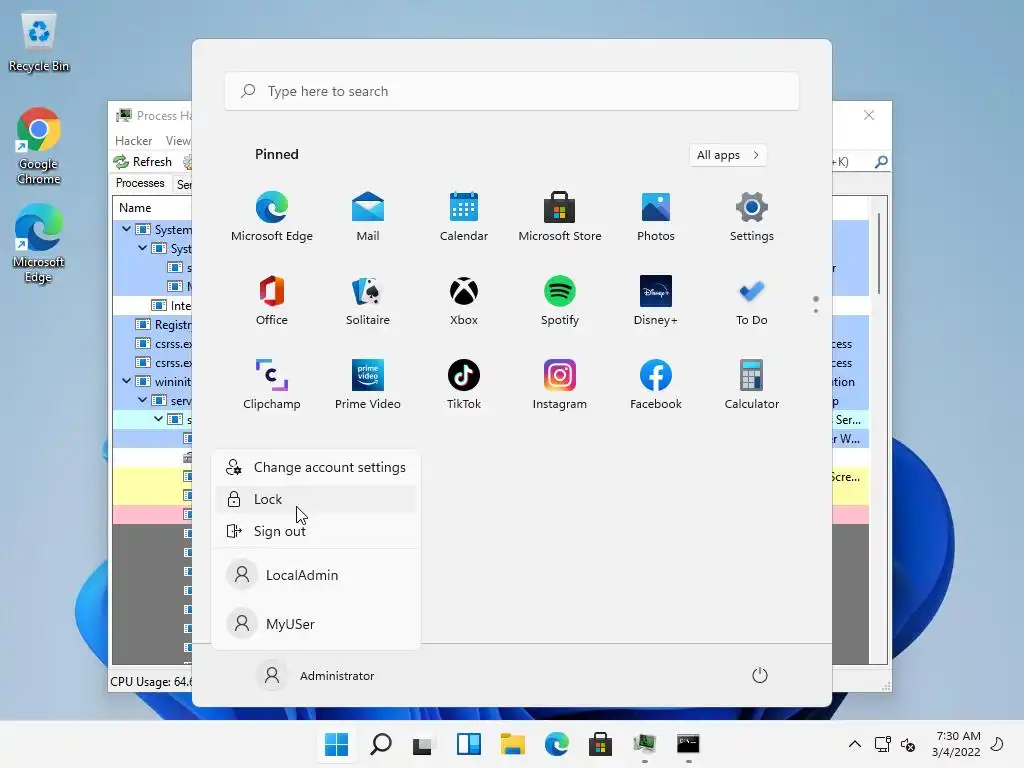Open Microsoft Store in pinned apps
This screenshot has height=768, width=1024.
[x=560, y=216]
